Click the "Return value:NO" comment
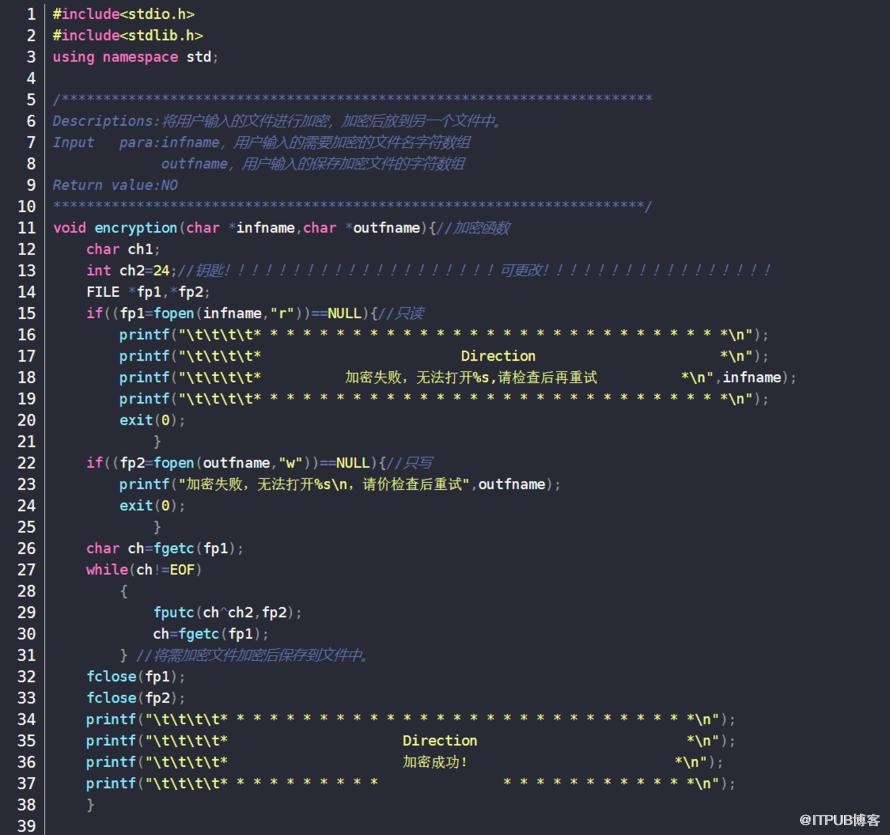 (115, 185)
